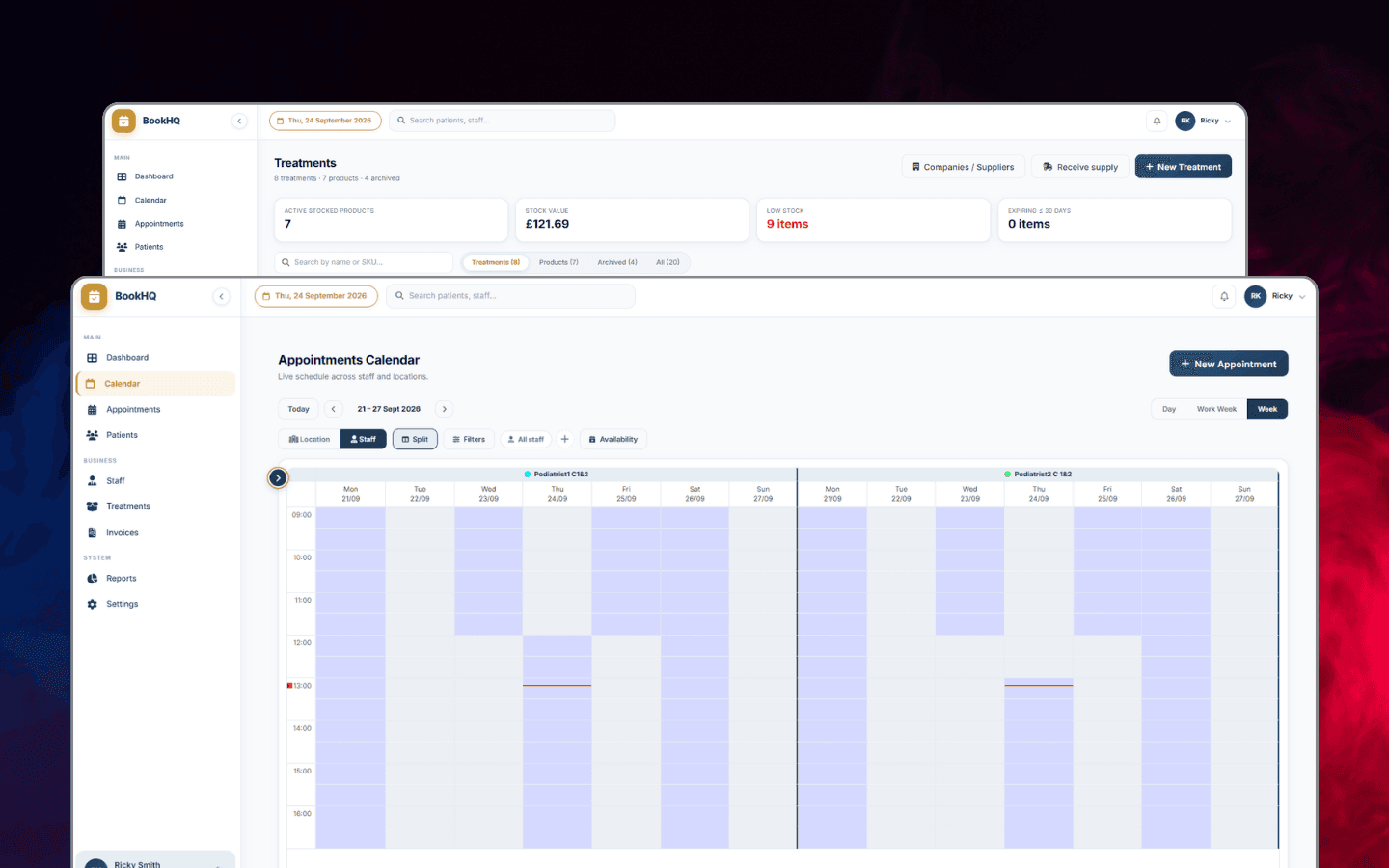Open the Invoices page

pyautogui.click(x=155, y=532)
